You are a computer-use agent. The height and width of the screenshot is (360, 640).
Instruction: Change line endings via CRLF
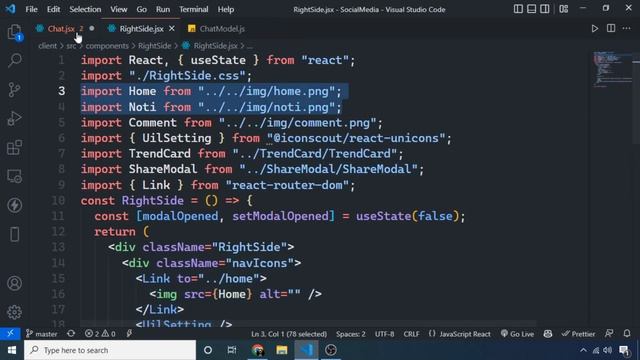click(x=411, y=334)
